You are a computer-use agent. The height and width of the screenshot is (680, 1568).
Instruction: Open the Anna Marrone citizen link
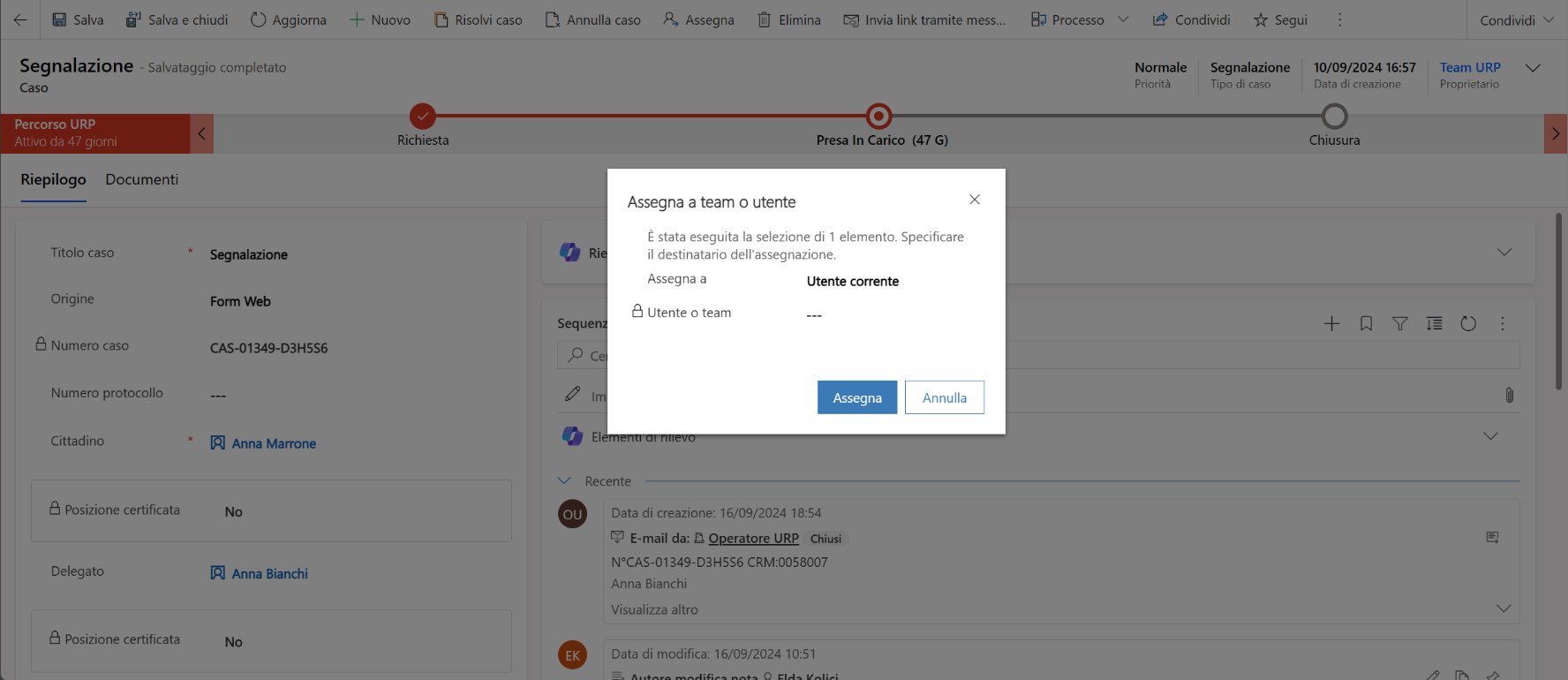273,443
